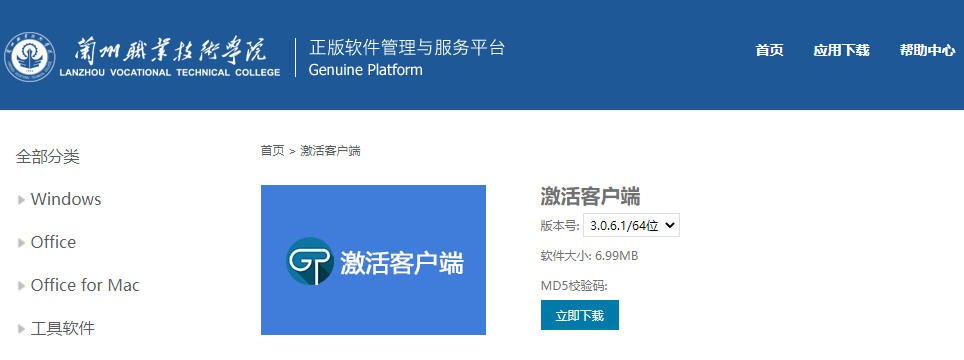964x360 pixels.
Task: Click the Genuine Platform subtitle
Action: coord(365,69)
